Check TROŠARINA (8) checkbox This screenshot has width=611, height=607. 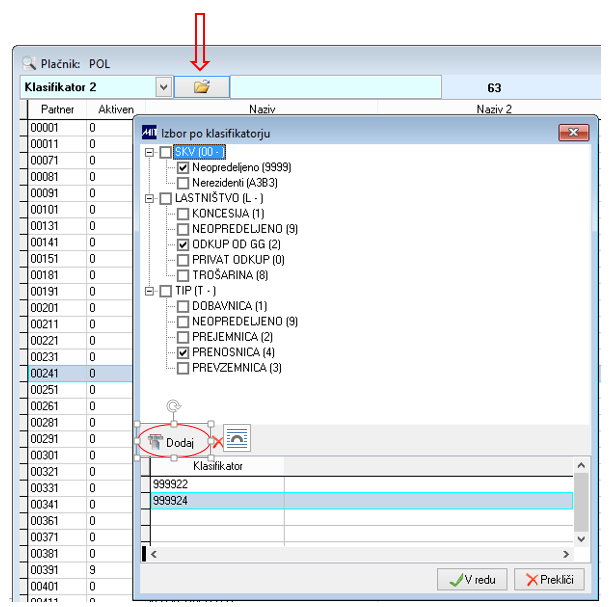click(x=183, y=275)
